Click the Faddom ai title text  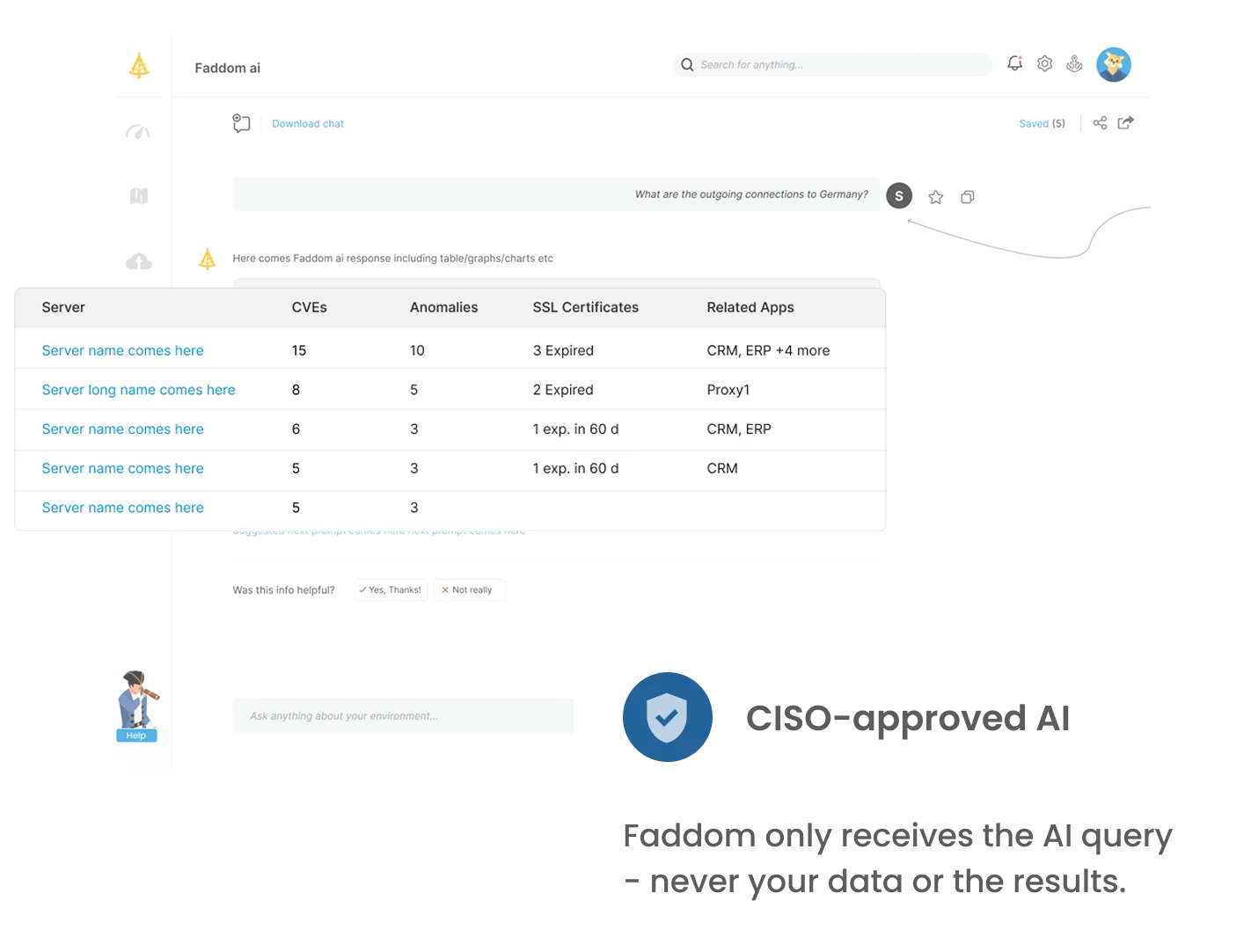228,68
